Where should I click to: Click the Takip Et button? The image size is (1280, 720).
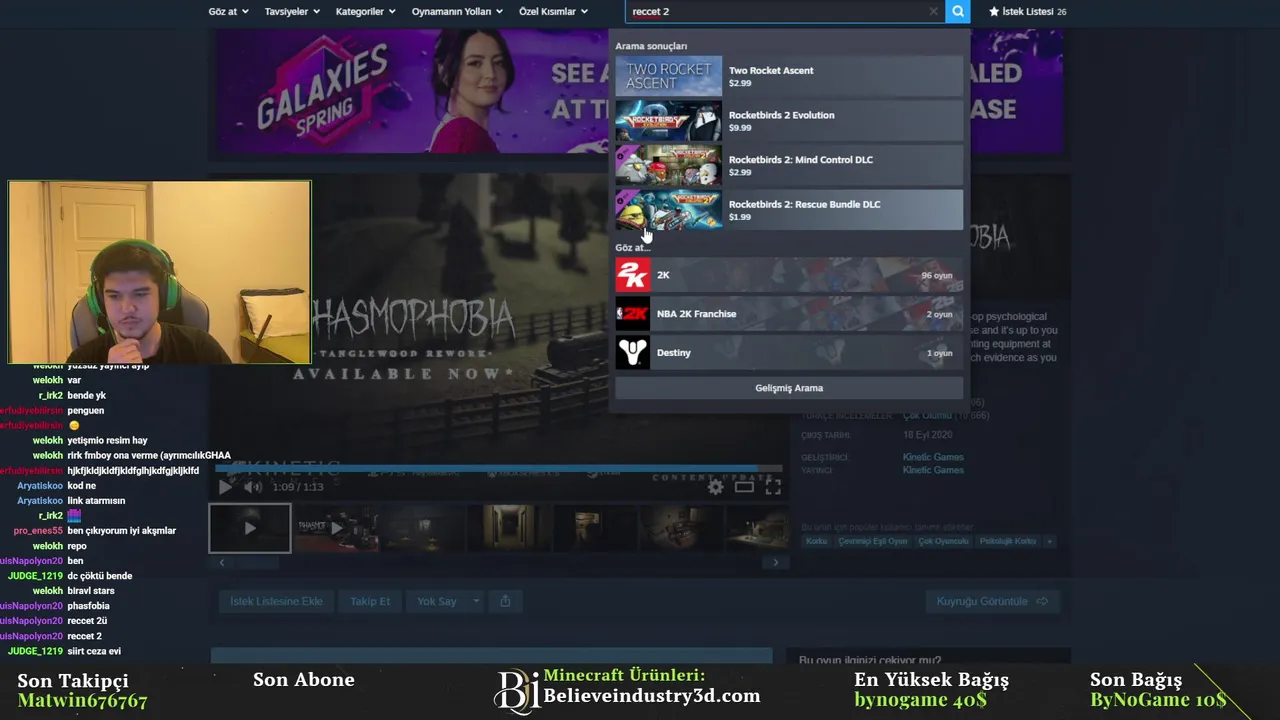click(370, 601)
